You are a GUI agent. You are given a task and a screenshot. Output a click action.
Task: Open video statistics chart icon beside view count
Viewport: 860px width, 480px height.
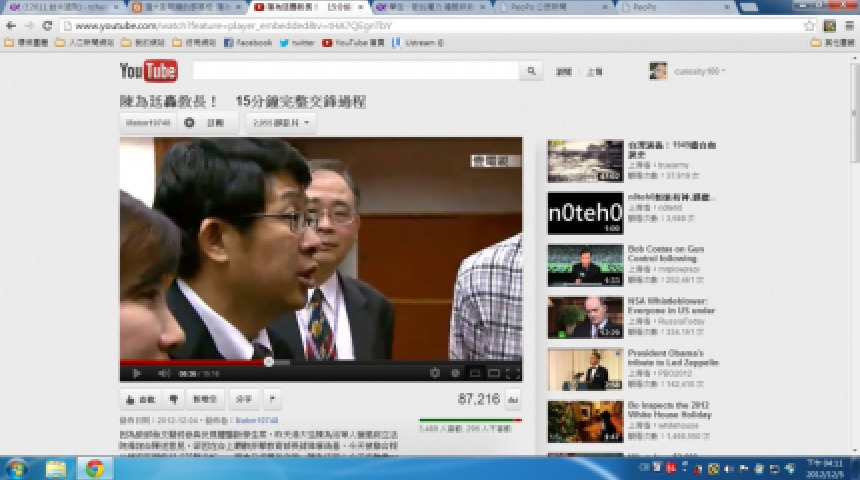[x=513, y=399]
